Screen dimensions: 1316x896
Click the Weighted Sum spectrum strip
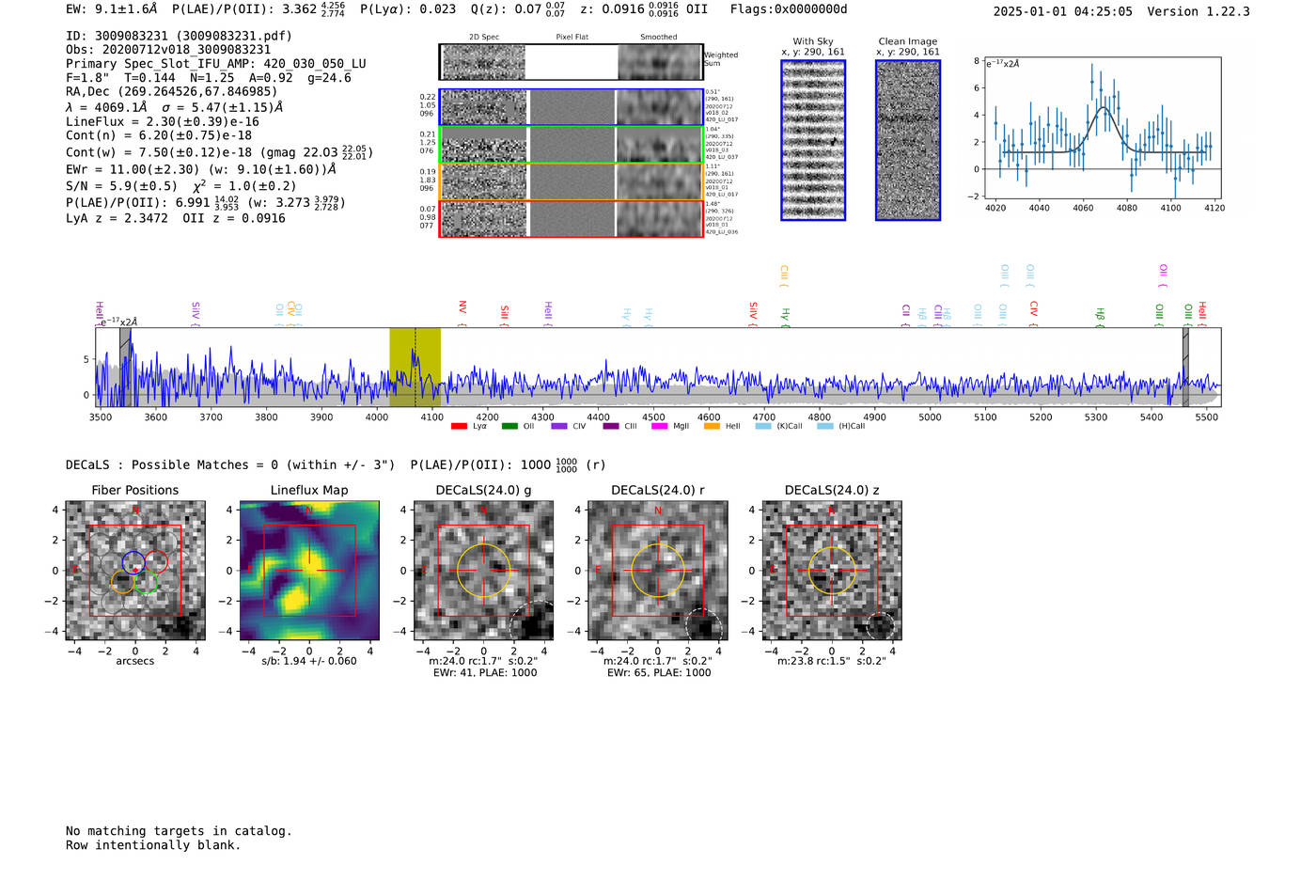572,62
